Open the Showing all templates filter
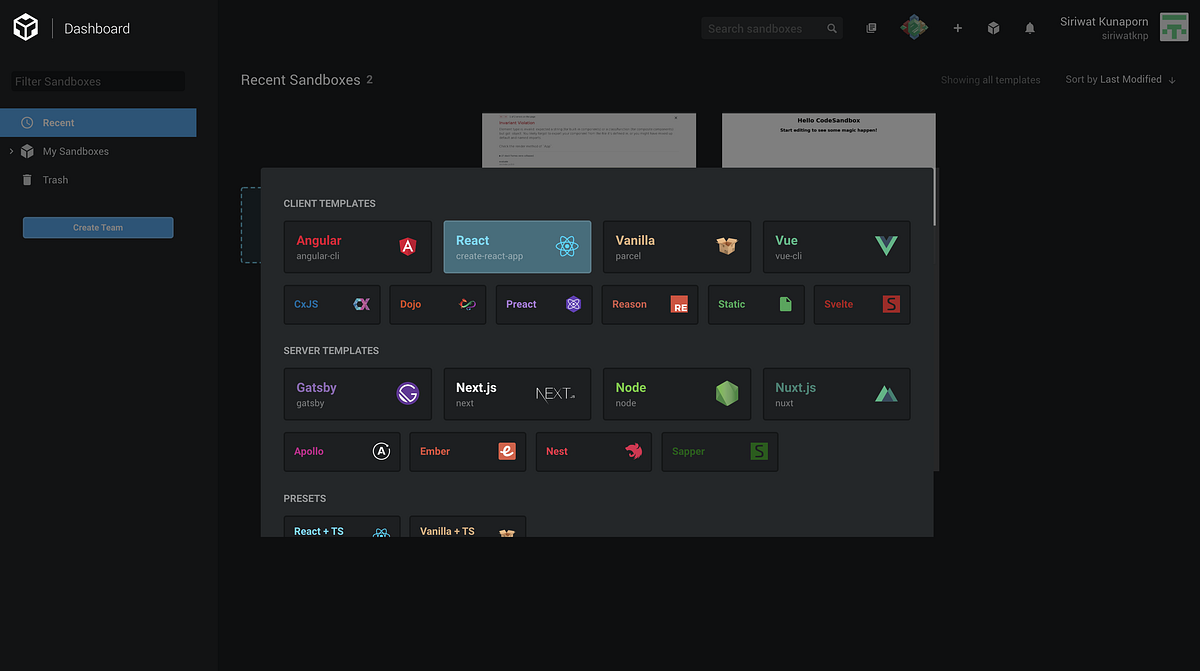Screen dimensions: 1200x671 click(x=990, y=79)
